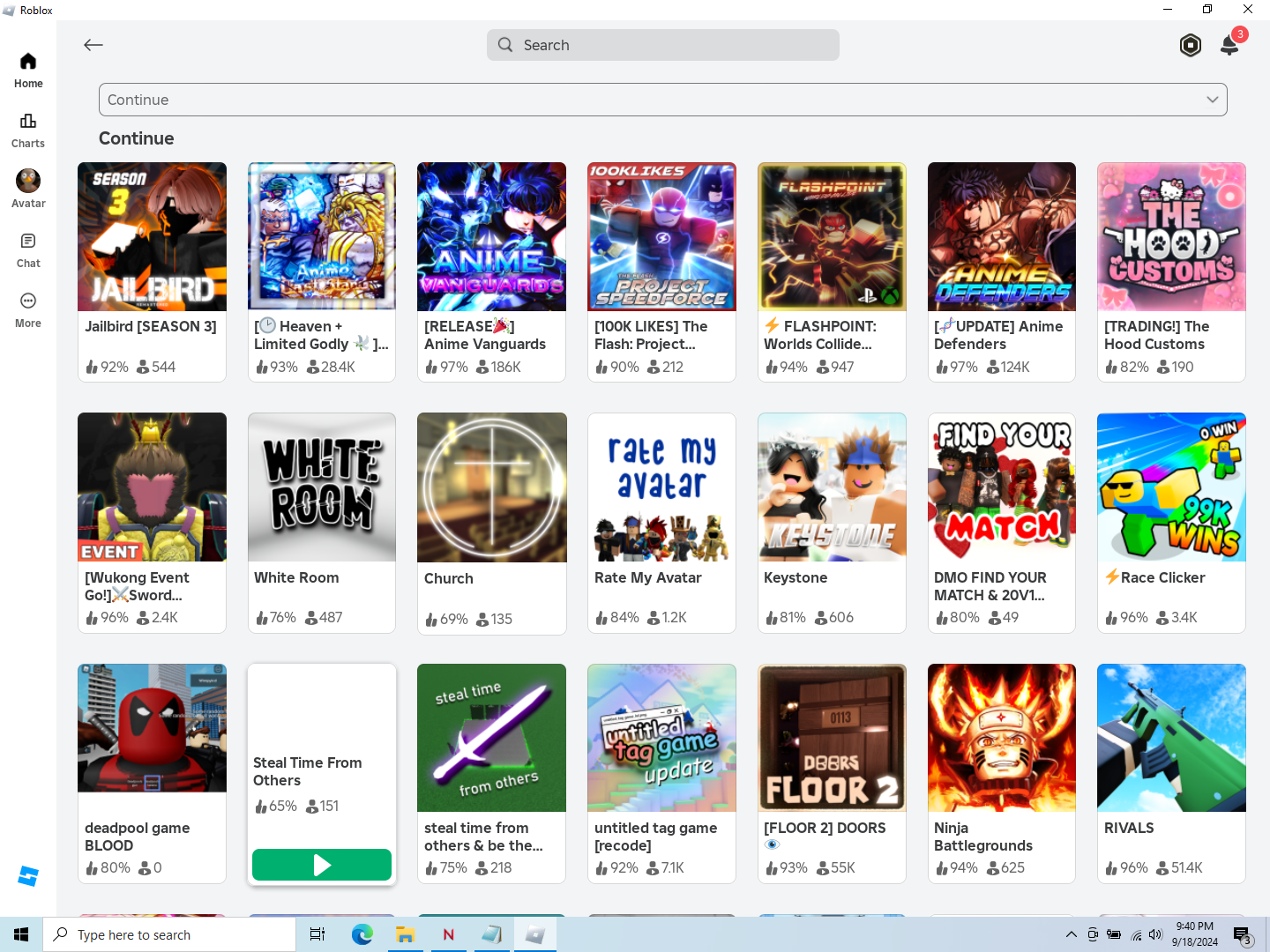1270x952 pixels.
Task: Open the clock showing 9:40 PM
Action: pyautogui.click(x=1195, y=934)
